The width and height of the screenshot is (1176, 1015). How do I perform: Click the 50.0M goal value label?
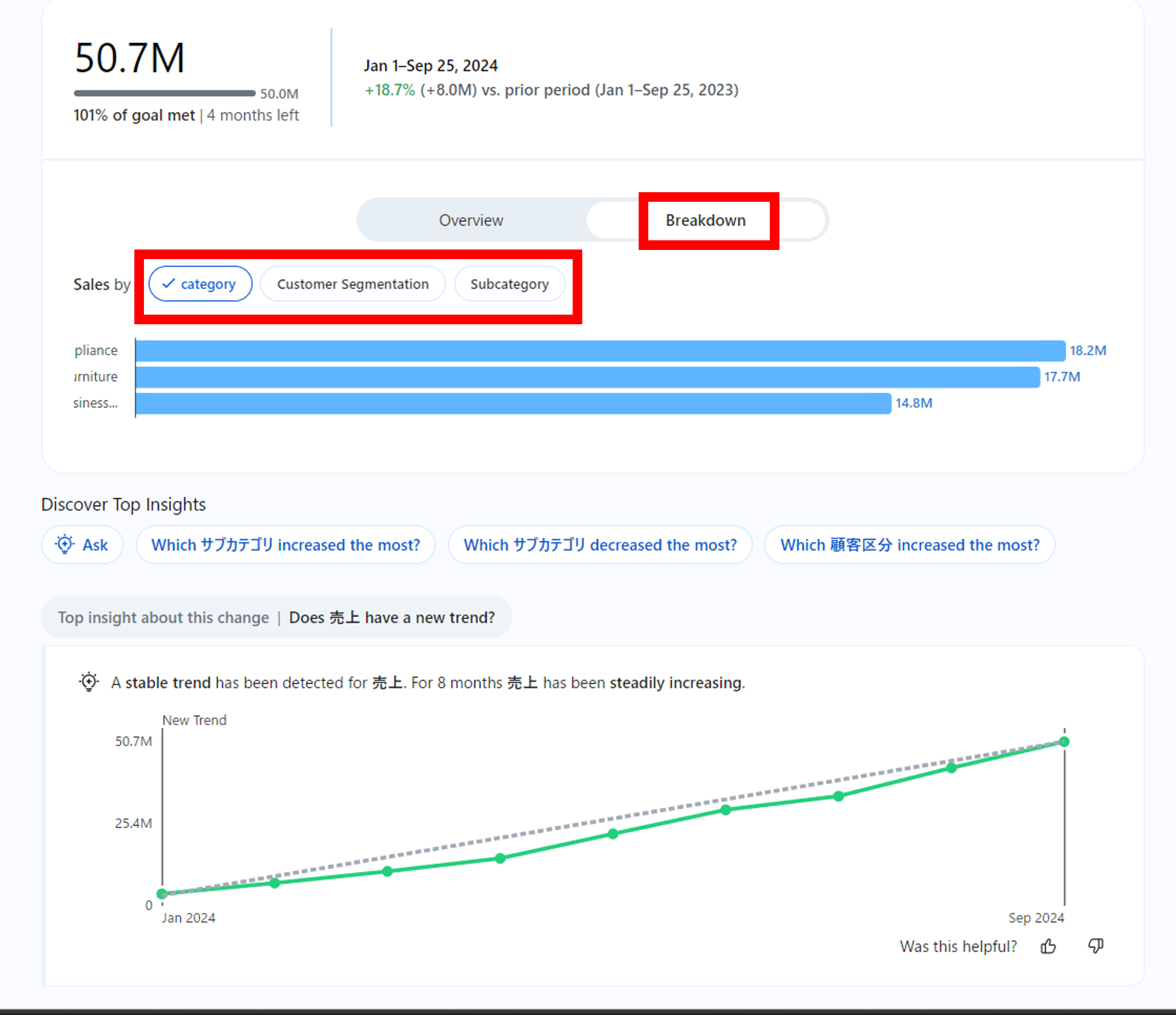click(279, 94)
